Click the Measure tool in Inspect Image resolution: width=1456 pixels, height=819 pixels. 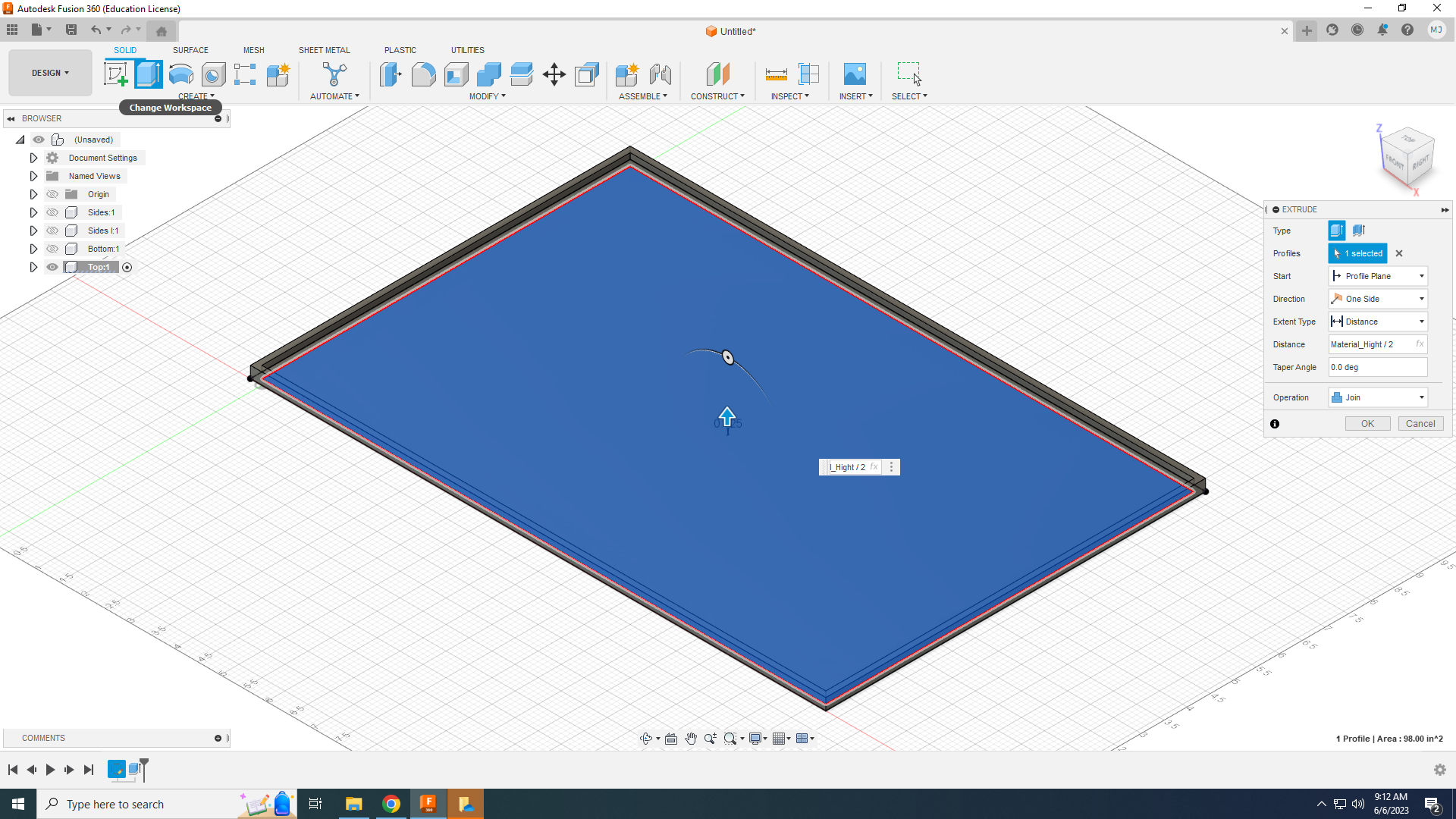click(x=776, y=74)
